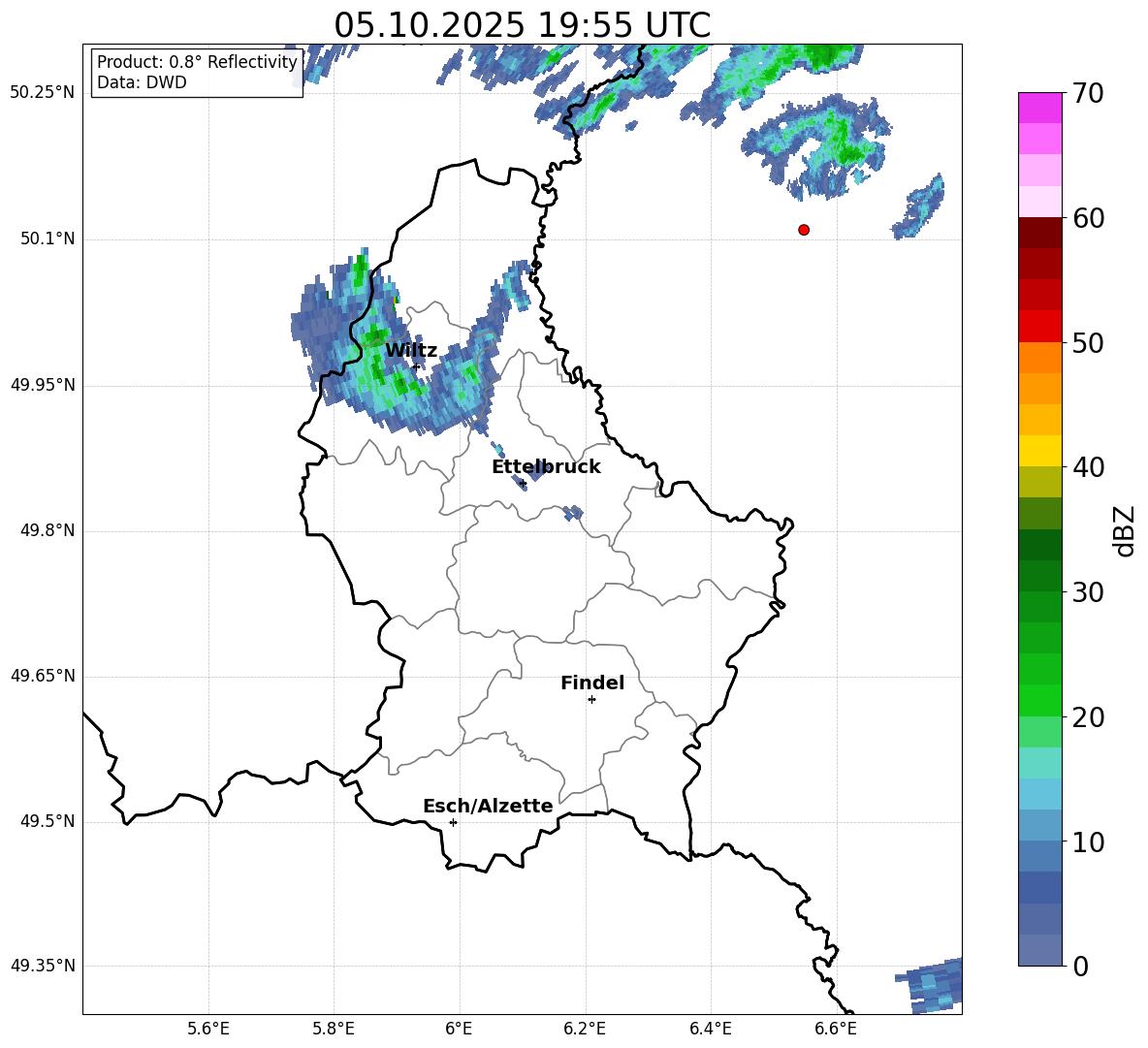
Task: Click the 6.6°E longitude label
Action: click(x=836, y=1029)
